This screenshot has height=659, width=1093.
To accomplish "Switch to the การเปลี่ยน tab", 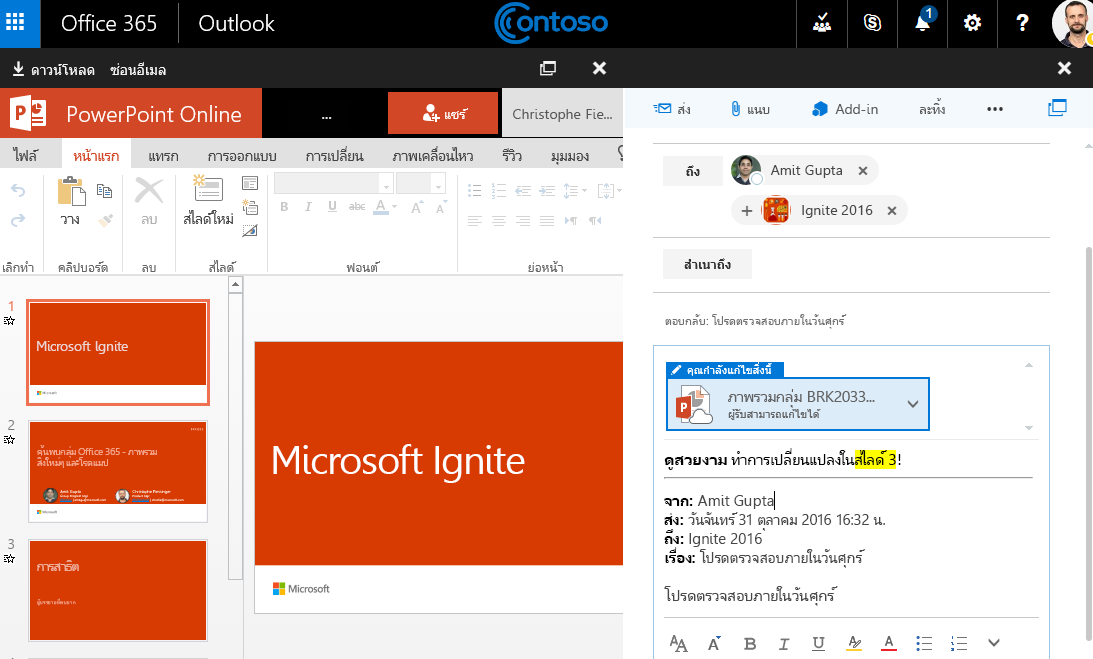I will pyautogui.click(x=335, y=156).
